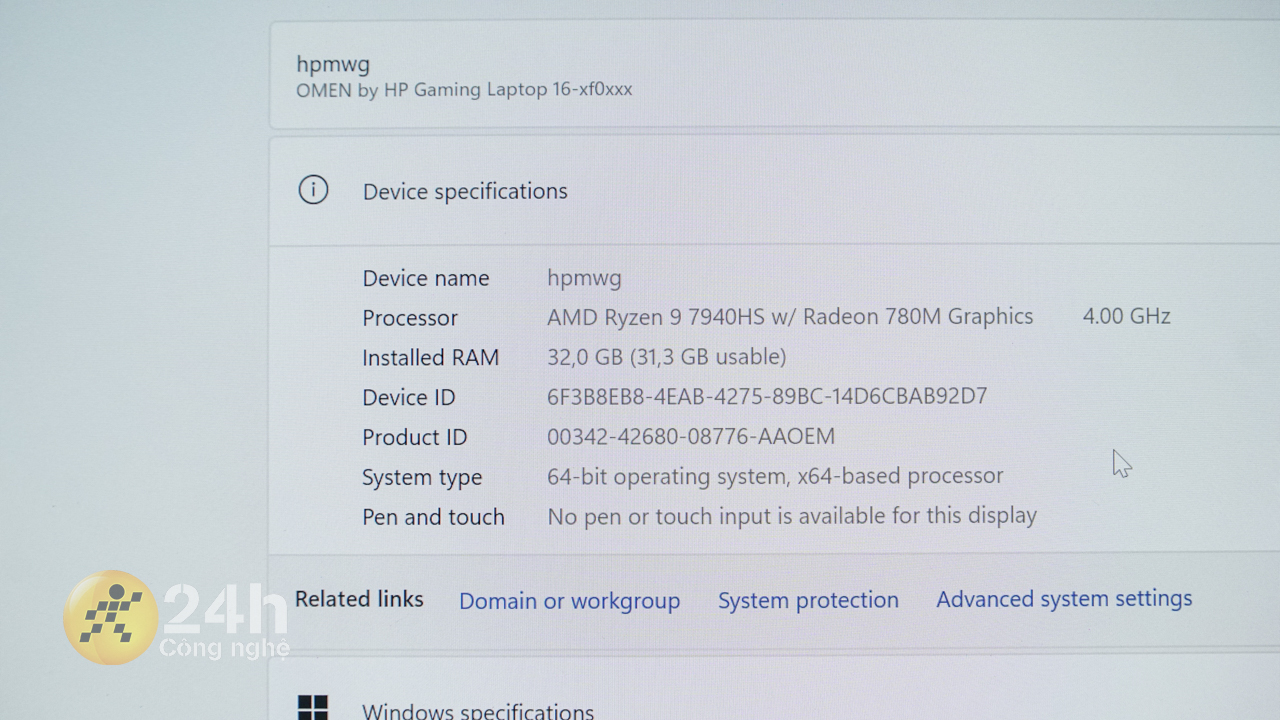
Task: Click the Related links label
Action: pyautogui.click(x=359, y=599)
